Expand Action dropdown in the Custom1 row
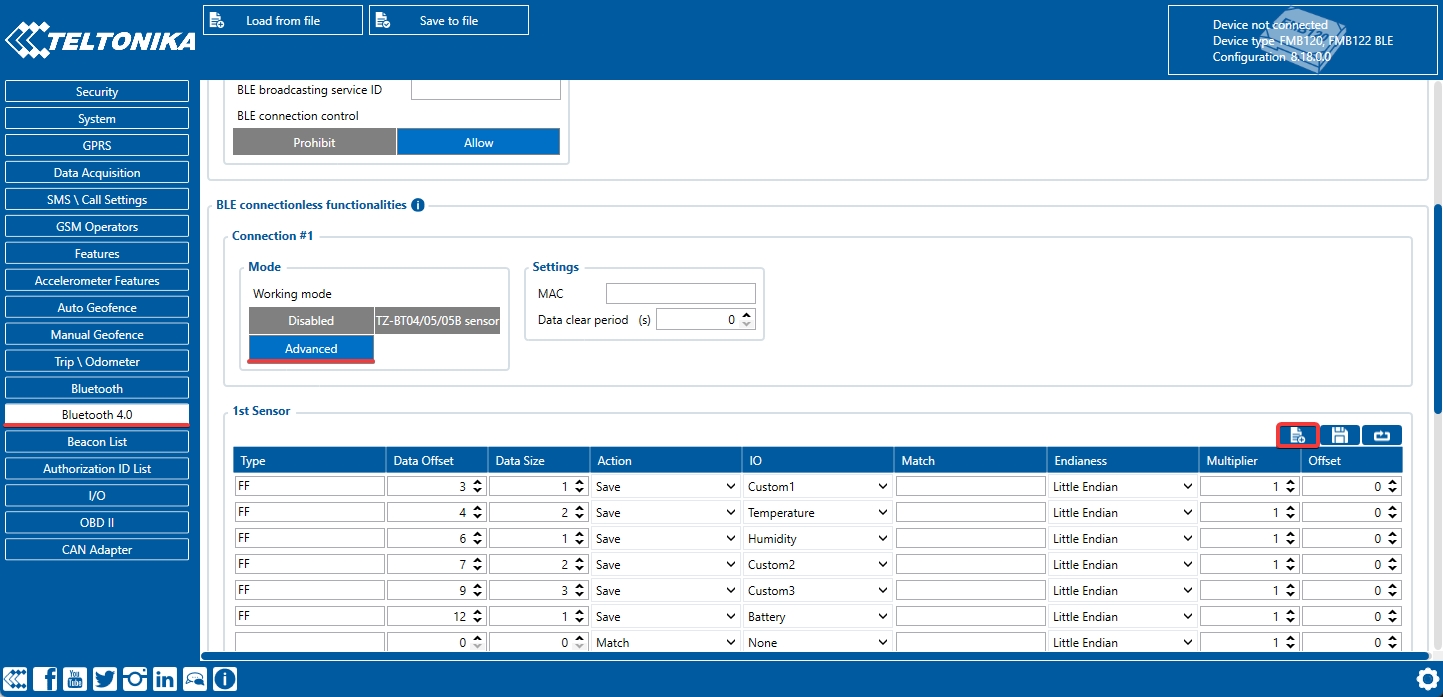The image size is (1443, 697). (665, 487)
